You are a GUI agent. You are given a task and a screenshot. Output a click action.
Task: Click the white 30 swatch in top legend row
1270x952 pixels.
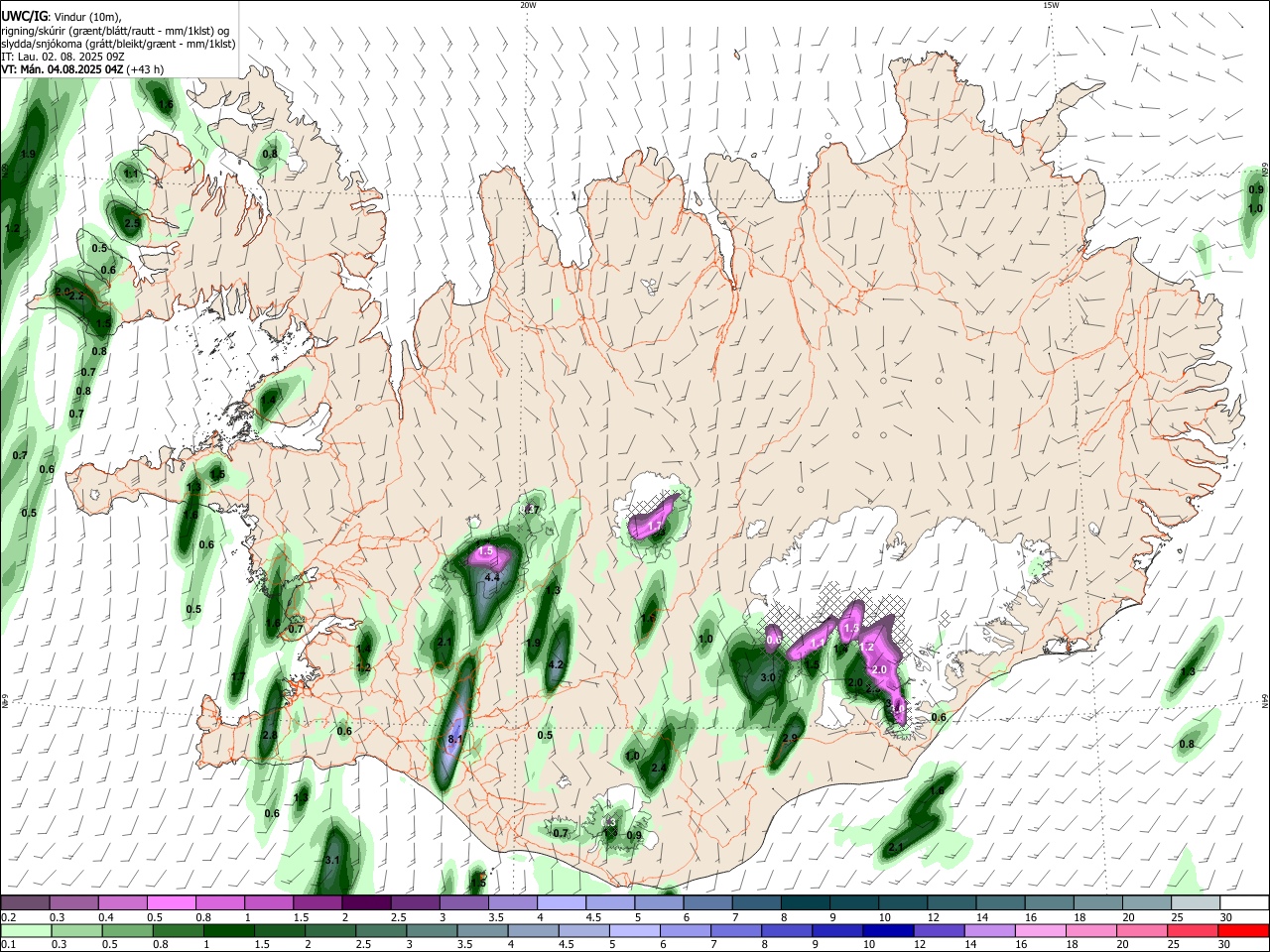point(1244,903)
